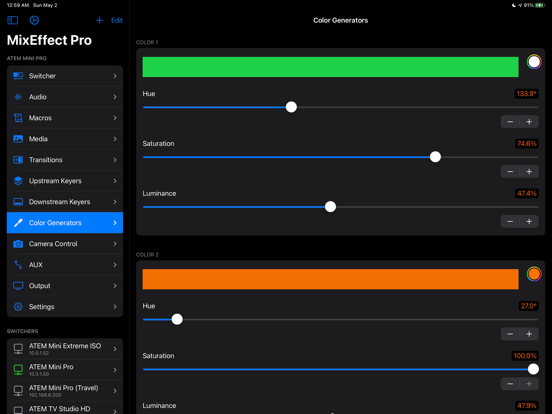Click Color 1 Luminance value 47.4%
Viewport: 552px width, 414px height.
[x=527, y=193]
